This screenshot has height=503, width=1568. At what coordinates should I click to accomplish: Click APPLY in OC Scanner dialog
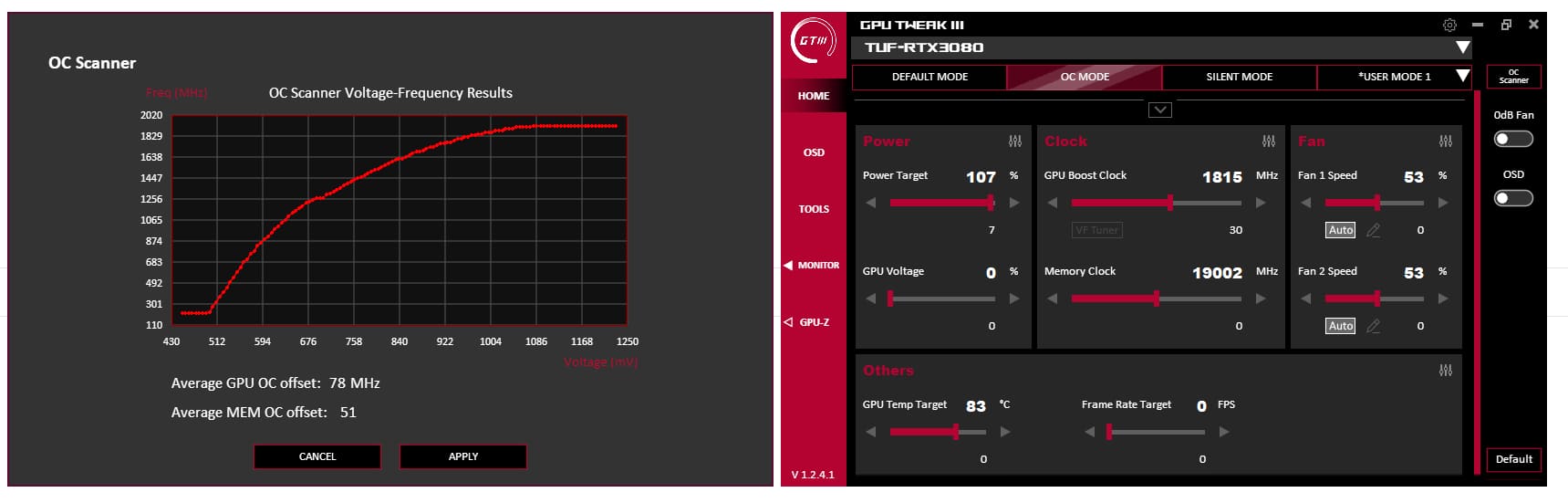coord(463,456)
